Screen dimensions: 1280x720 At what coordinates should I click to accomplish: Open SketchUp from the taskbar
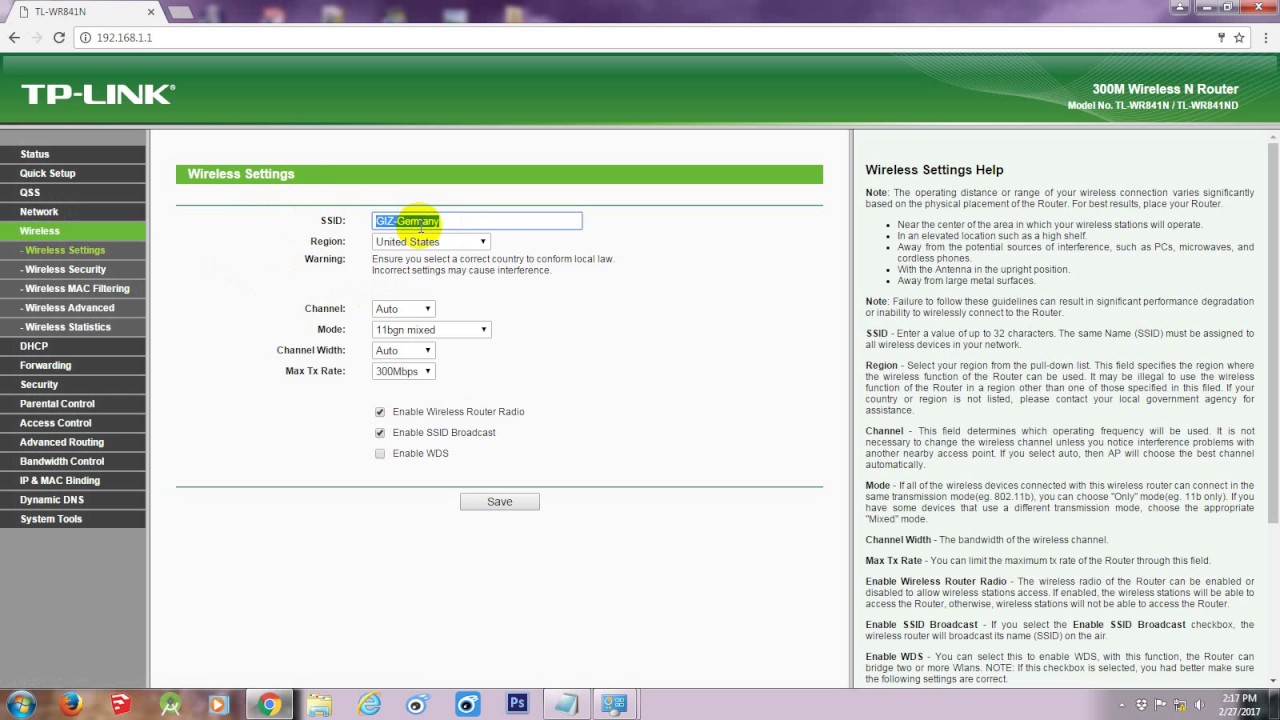121,704
